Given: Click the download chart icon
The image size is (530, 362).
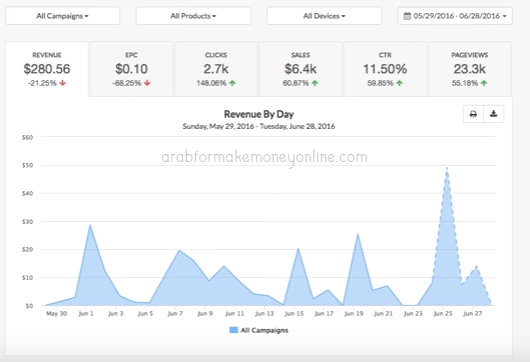Looking at the screenshot, I should pyautogui.click(x=493, y=114).
